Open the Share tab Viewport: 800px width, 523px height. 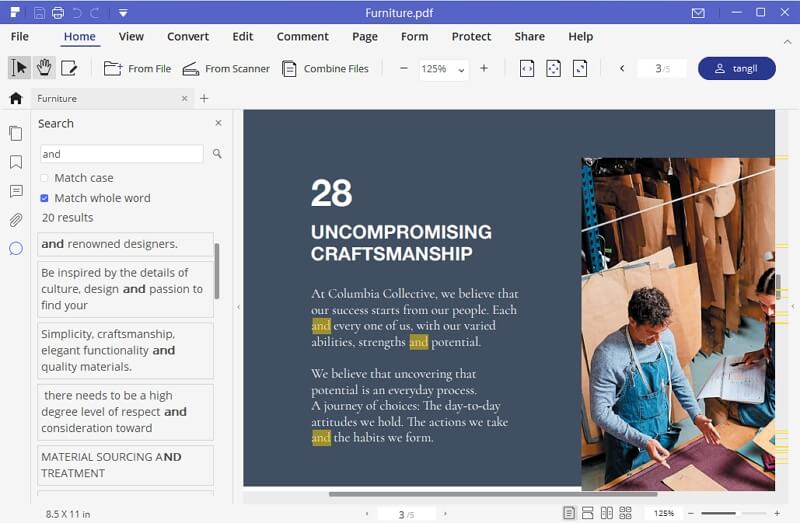(530, 37)
